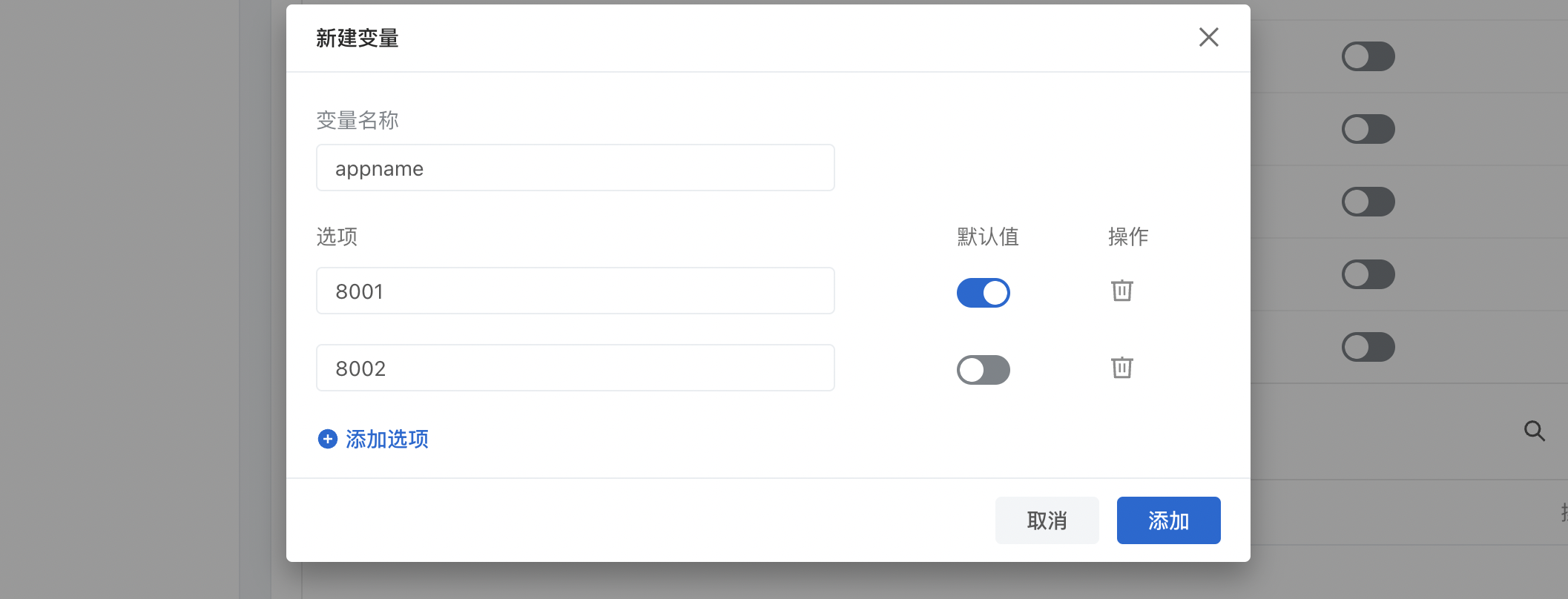Viewport: 1568px width, 599px height.
Task: Click the magnifier search icon behind the dialog
Action: tap(1534, 431)
